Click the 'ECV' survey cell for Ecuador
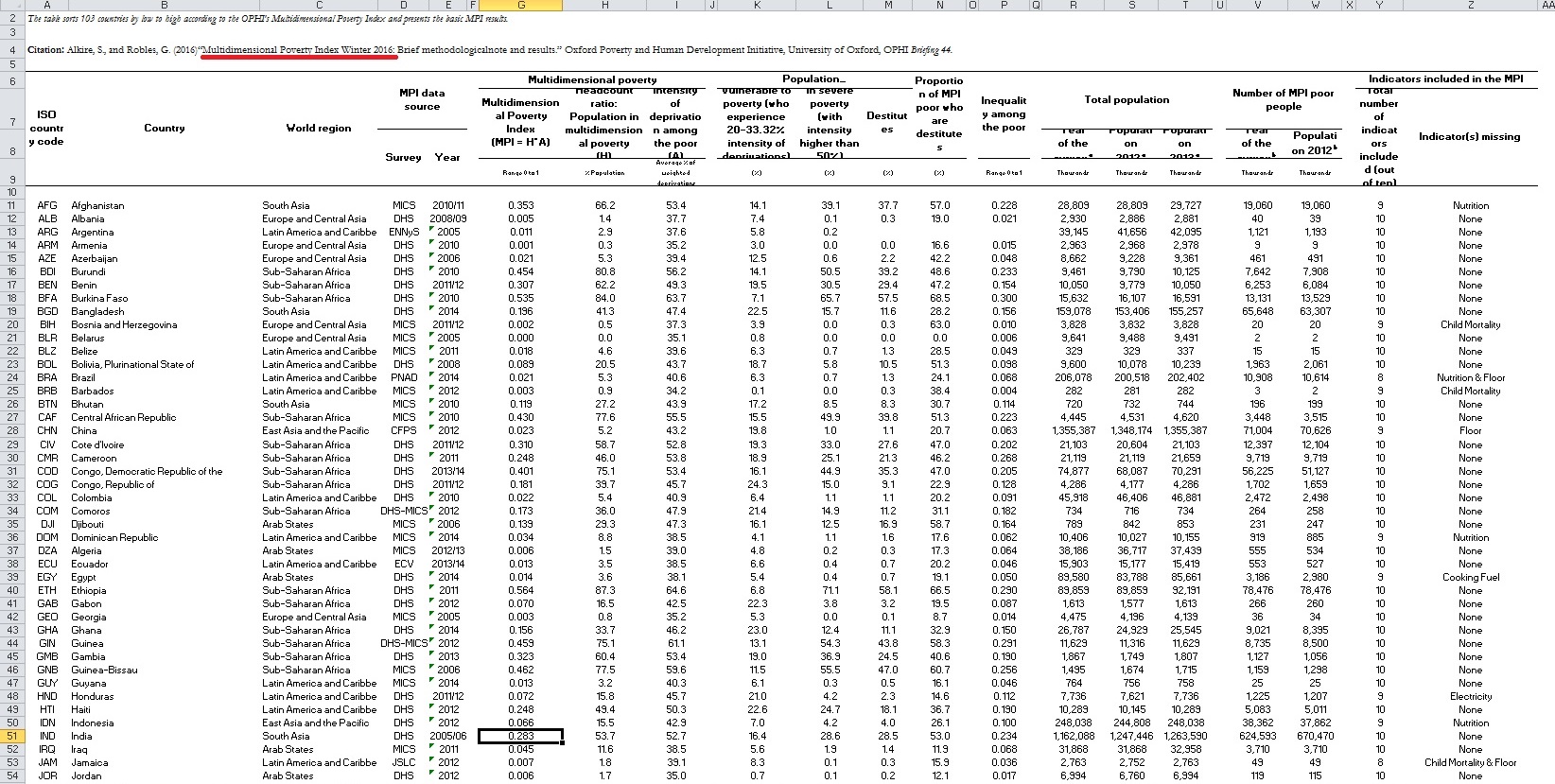The width and height of the screenshot is (1555, 784). [x=403, y=564]
